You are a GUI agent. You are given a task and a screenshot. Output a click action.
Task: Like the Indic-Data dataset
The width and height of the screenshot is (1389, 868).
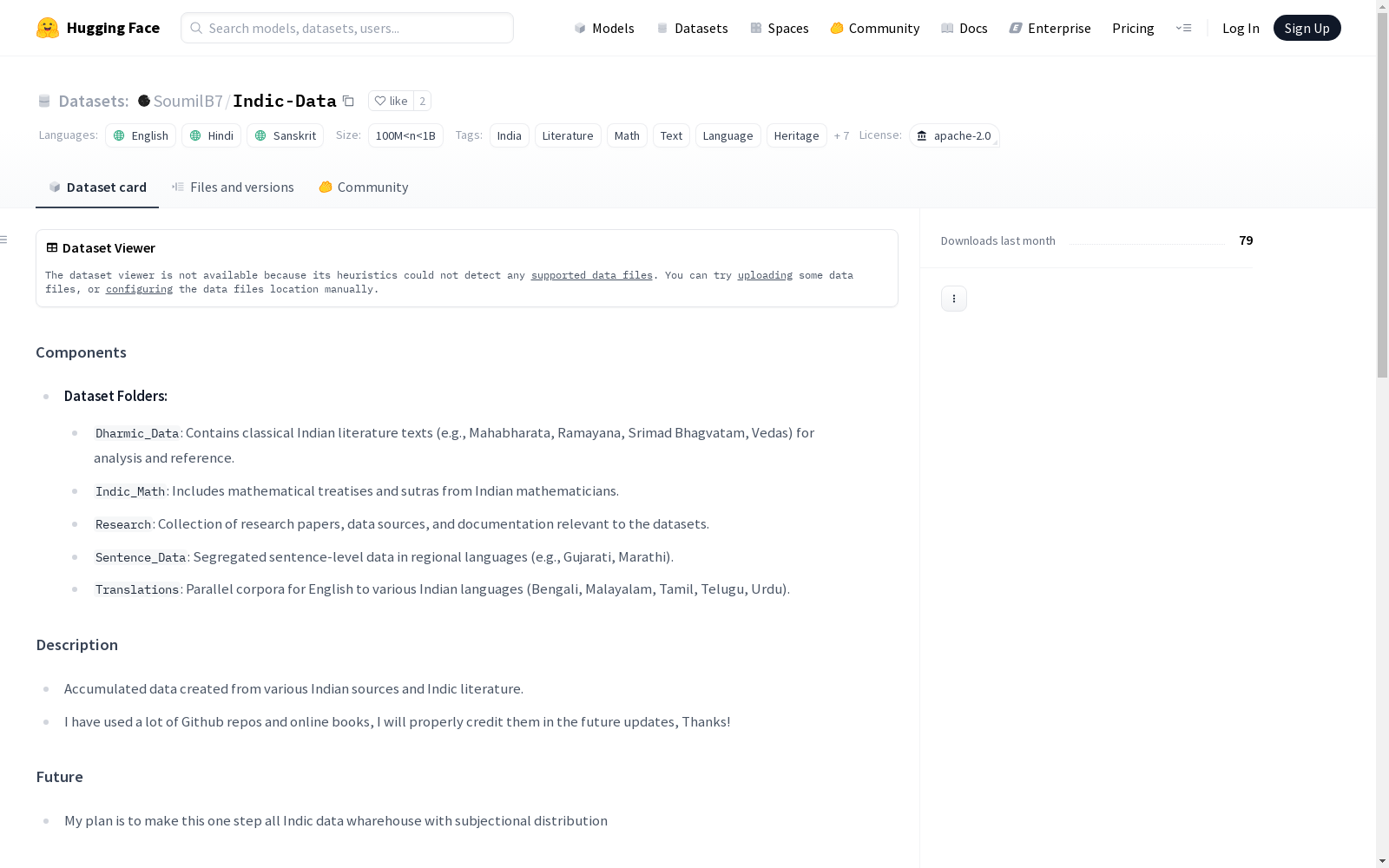tap(391, 101)
